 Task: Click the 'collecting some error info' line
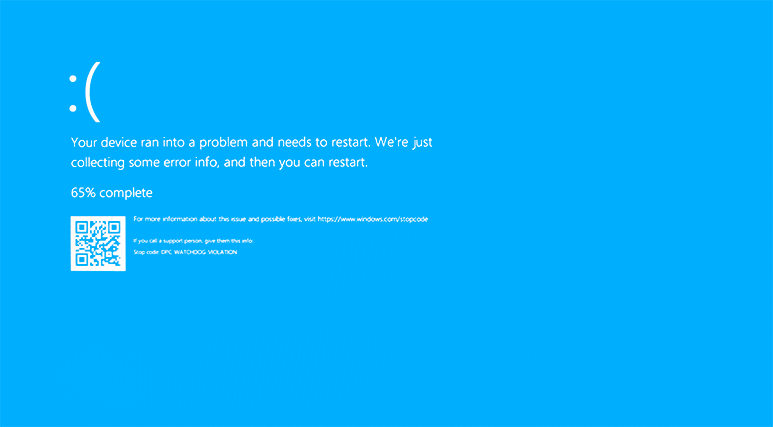[219, 163]
